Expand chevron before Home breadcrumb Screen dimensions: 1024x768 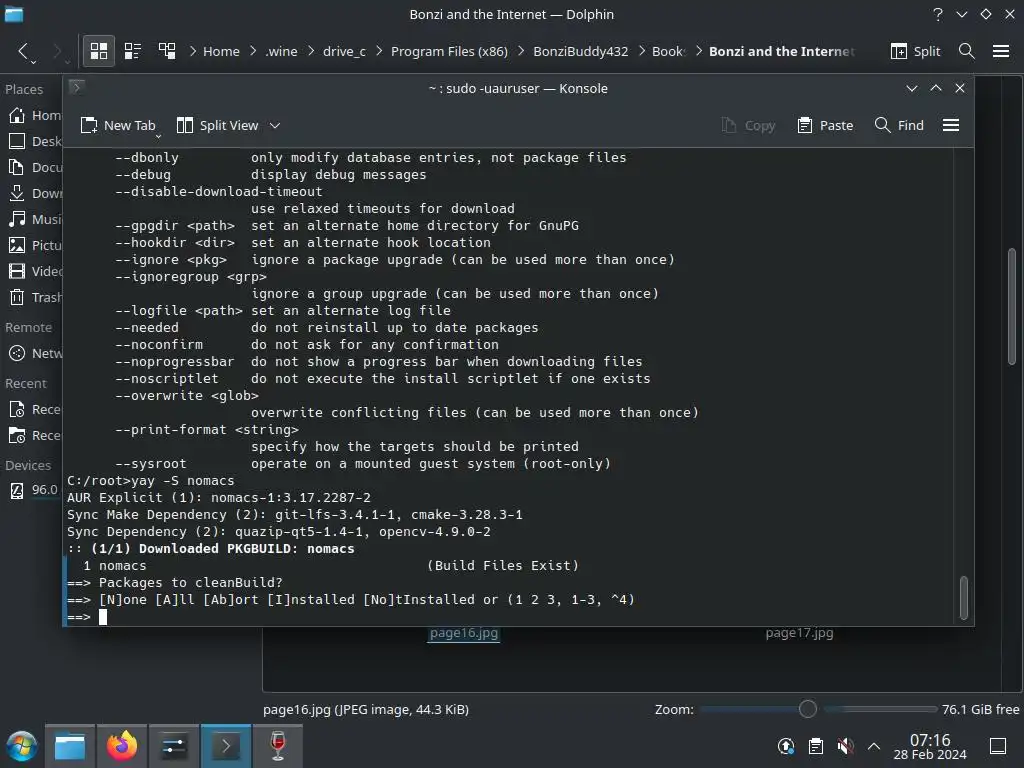tap(193, 51)
